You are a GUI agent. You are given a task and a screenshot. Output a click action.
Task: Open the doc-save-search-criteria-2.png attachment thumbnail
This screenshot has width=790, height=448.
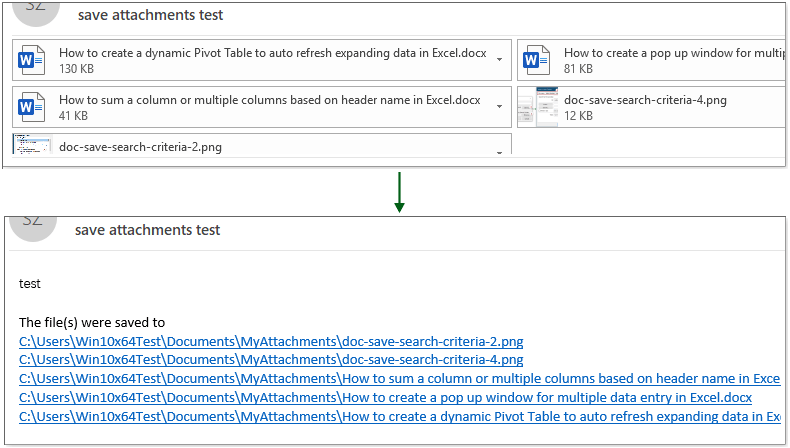[x=31, y=145]
